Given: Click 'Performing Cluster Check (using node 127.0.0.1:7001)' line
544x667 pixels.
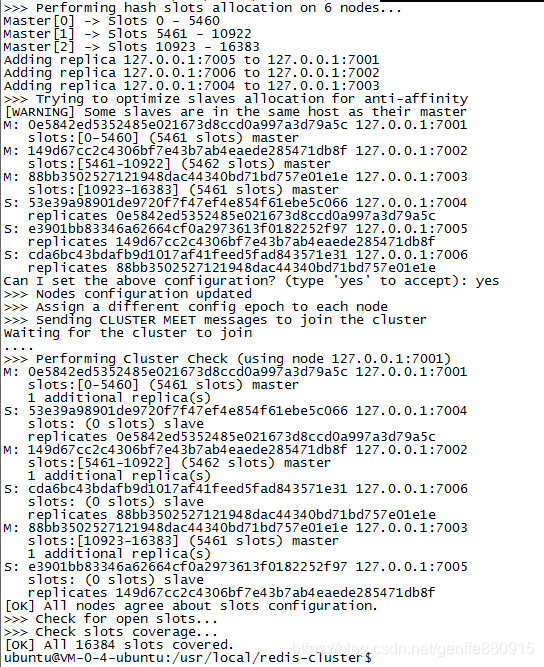Looking at the screenshot, I should coord(227,359).
